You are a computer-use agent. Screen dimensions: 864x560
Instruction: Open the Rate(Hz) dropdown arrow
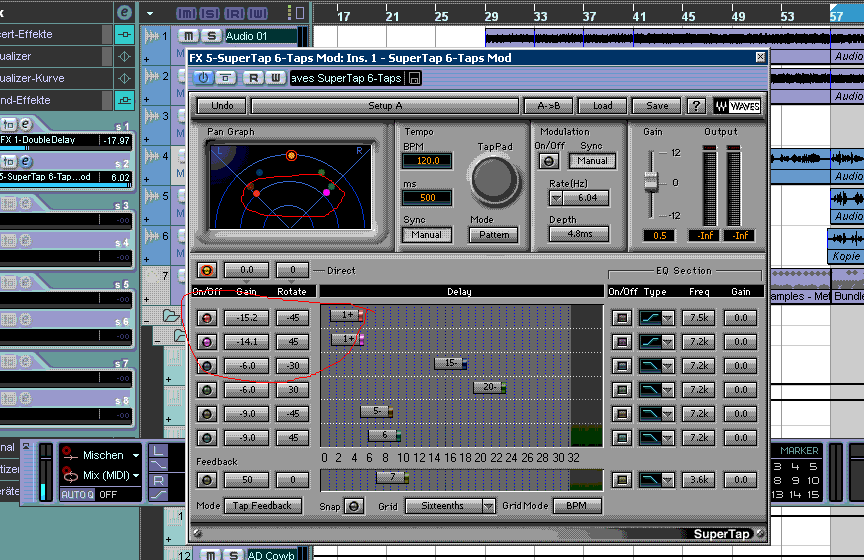pos(556,198)
